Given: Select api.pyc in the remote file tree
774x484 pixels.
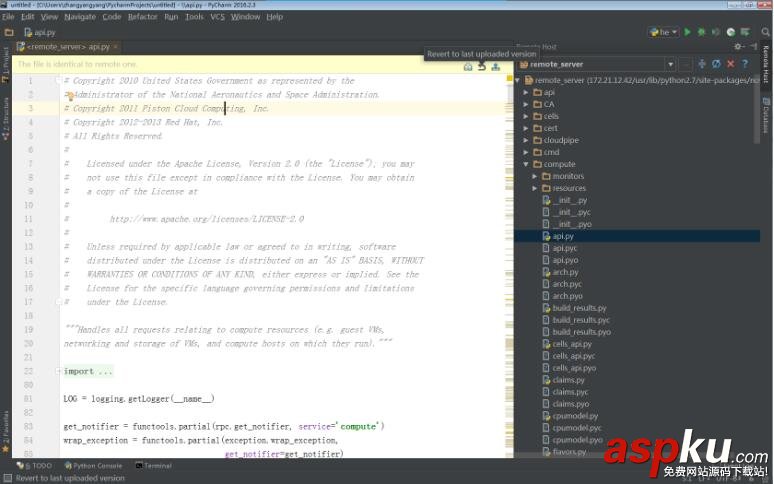Looking at the screenshot, I should [x=564, y=248].
